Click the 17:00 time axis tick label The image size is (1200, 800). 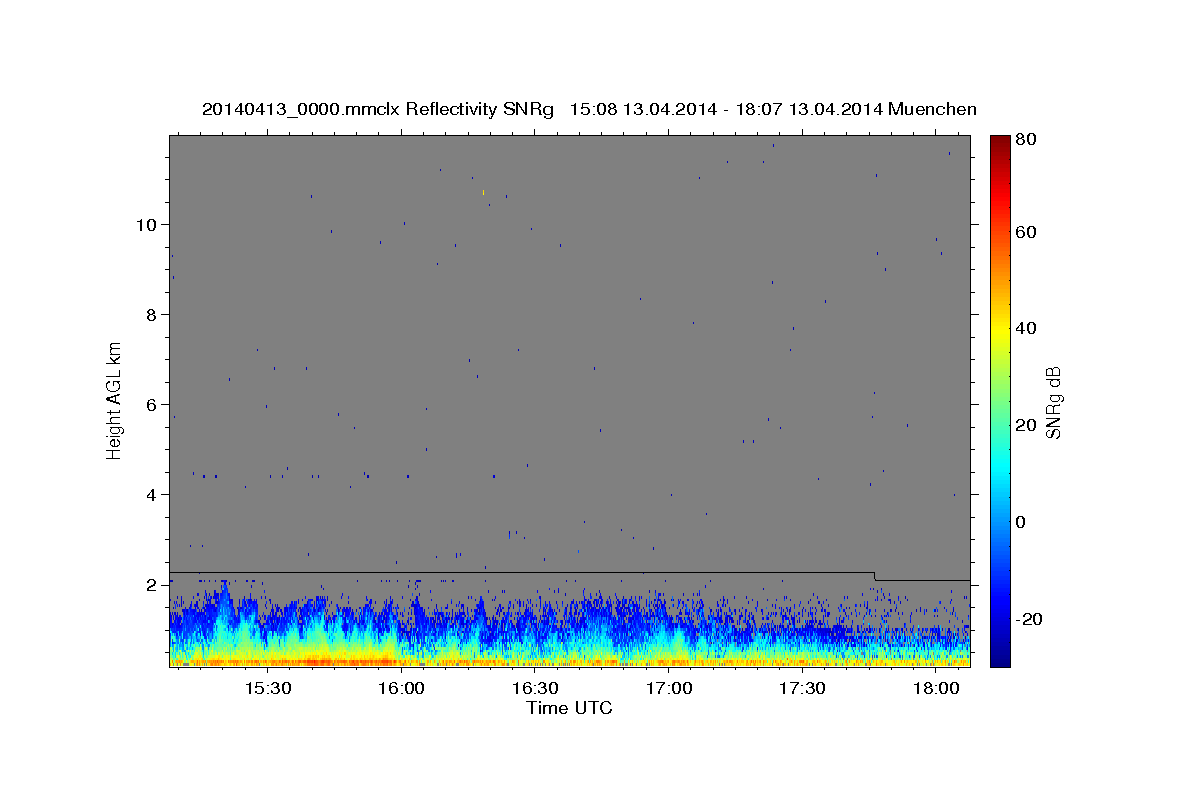[669, 689]
